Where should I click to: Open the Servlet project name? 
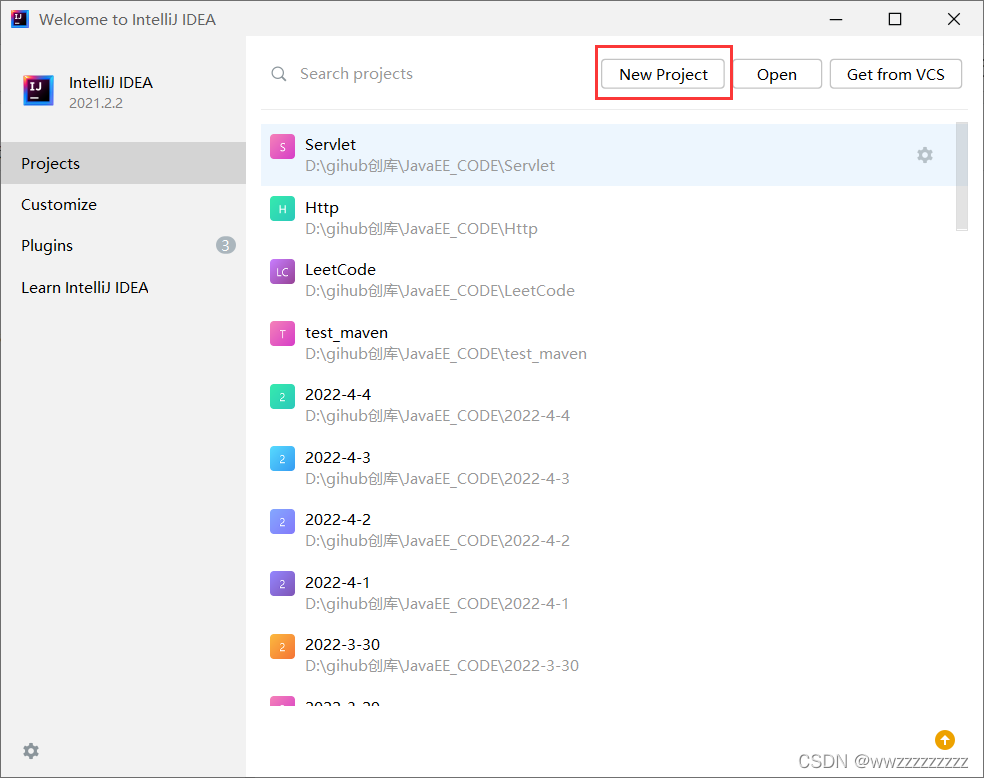pyautogui.click(x=330, y=144)
